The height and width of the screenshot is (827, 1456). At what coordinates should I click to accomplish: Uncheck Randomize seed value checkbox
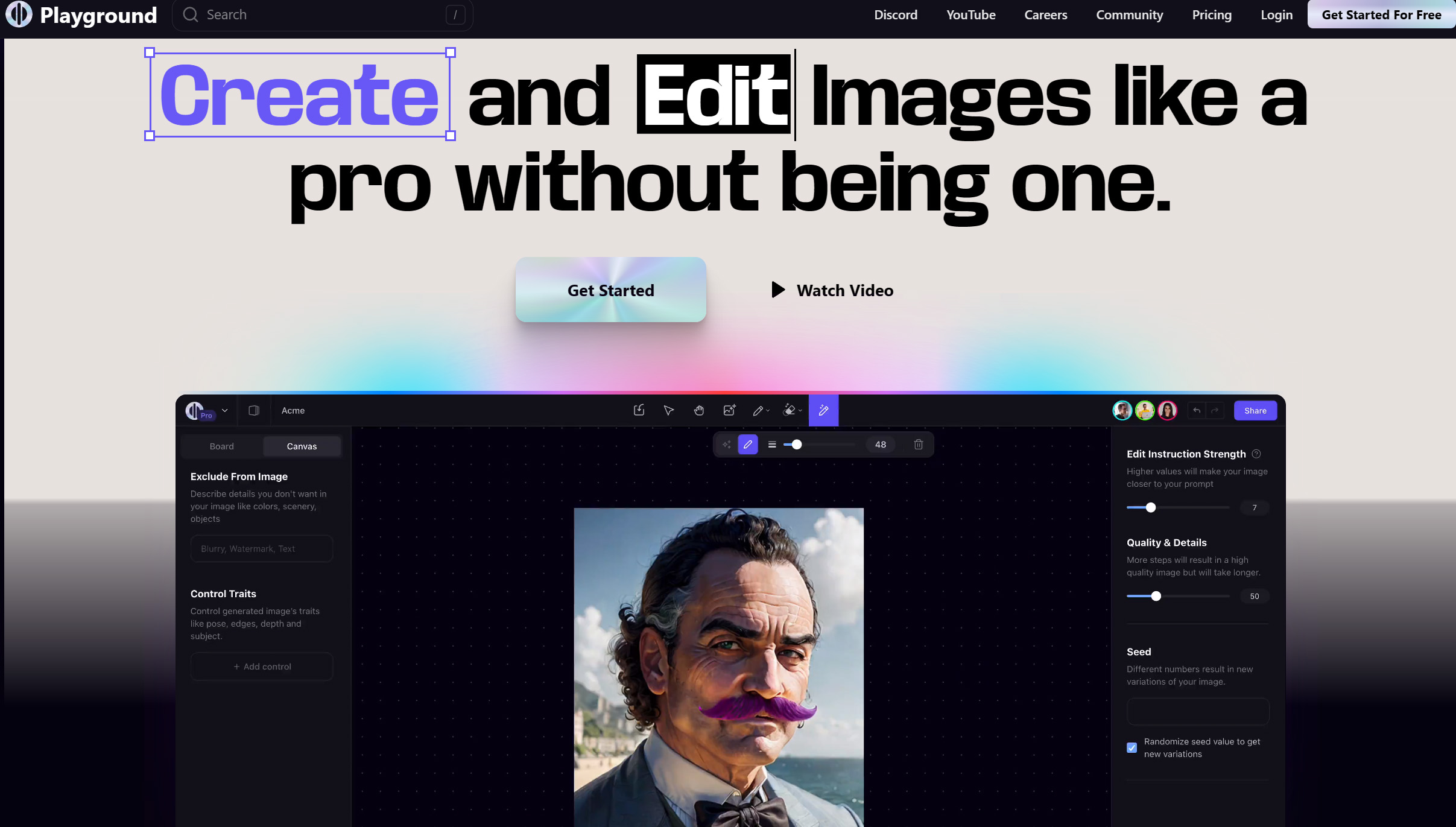tap(1132, 748)
